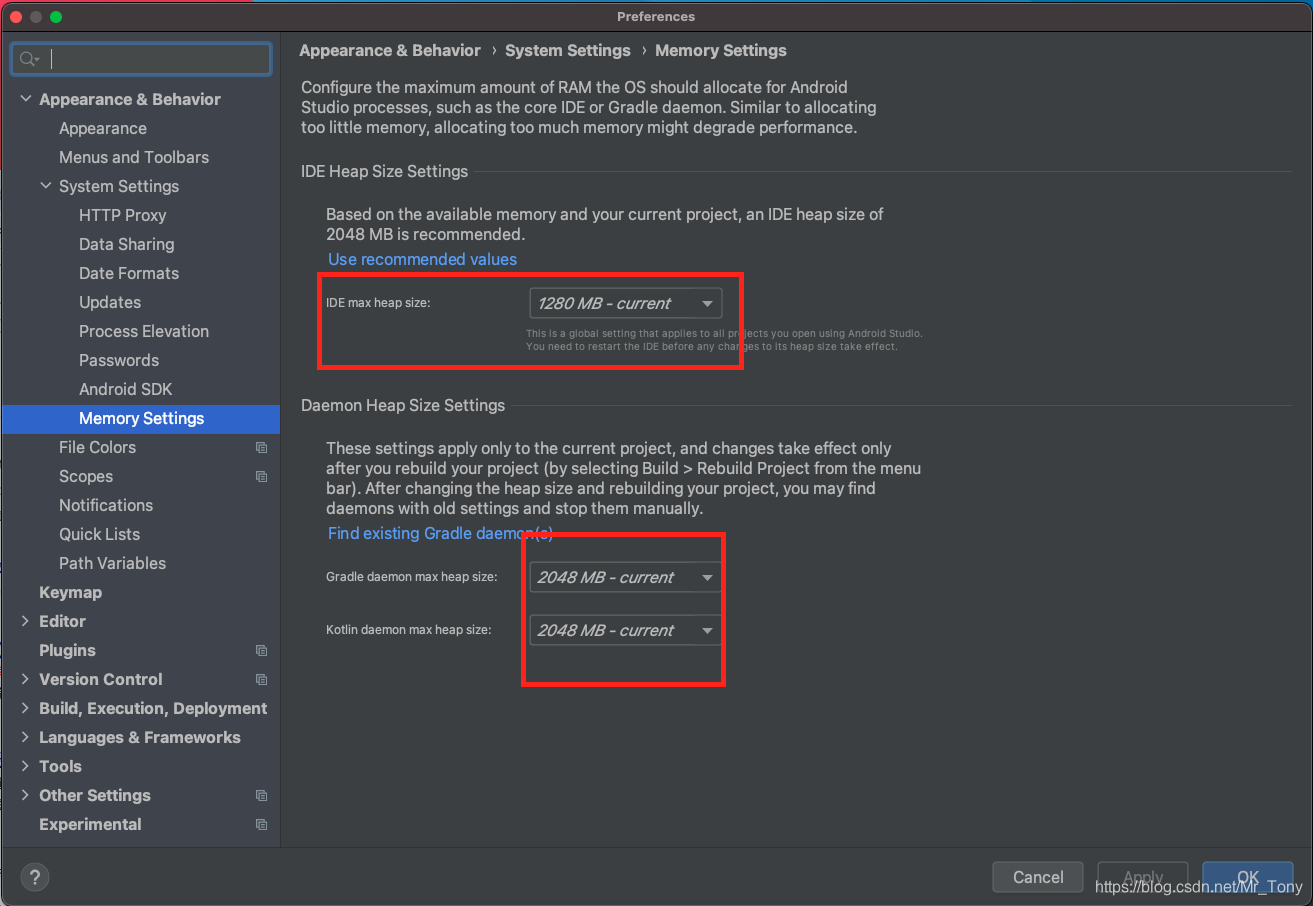This screenshot has width=1313, height=906.
Task: Click project-level icon next to Experimental
Action: click(x=261, y=825)
